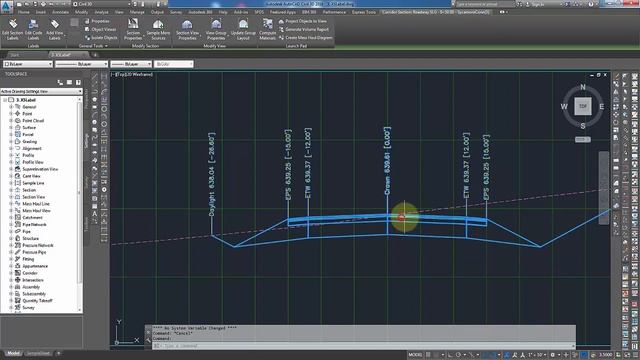The image size is (640, 360).
Task: Select Superelevation View tree item
Action: point(40,169)
